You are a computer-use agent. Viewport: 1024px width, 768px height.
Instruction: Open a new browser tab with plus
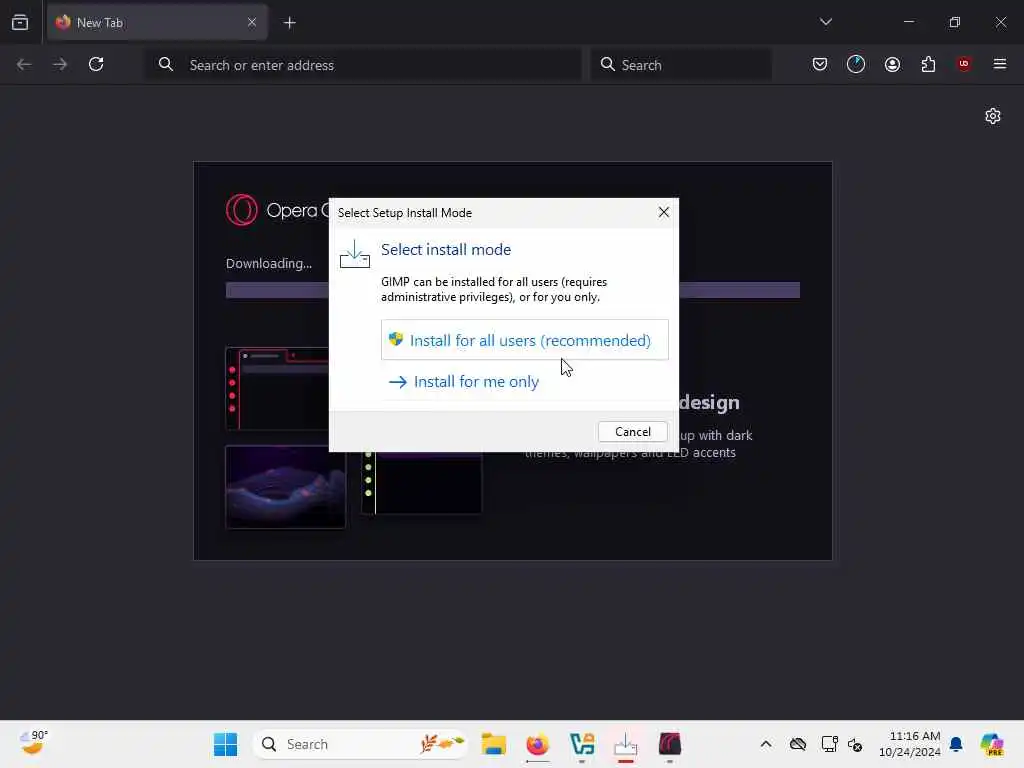(289, 23)
